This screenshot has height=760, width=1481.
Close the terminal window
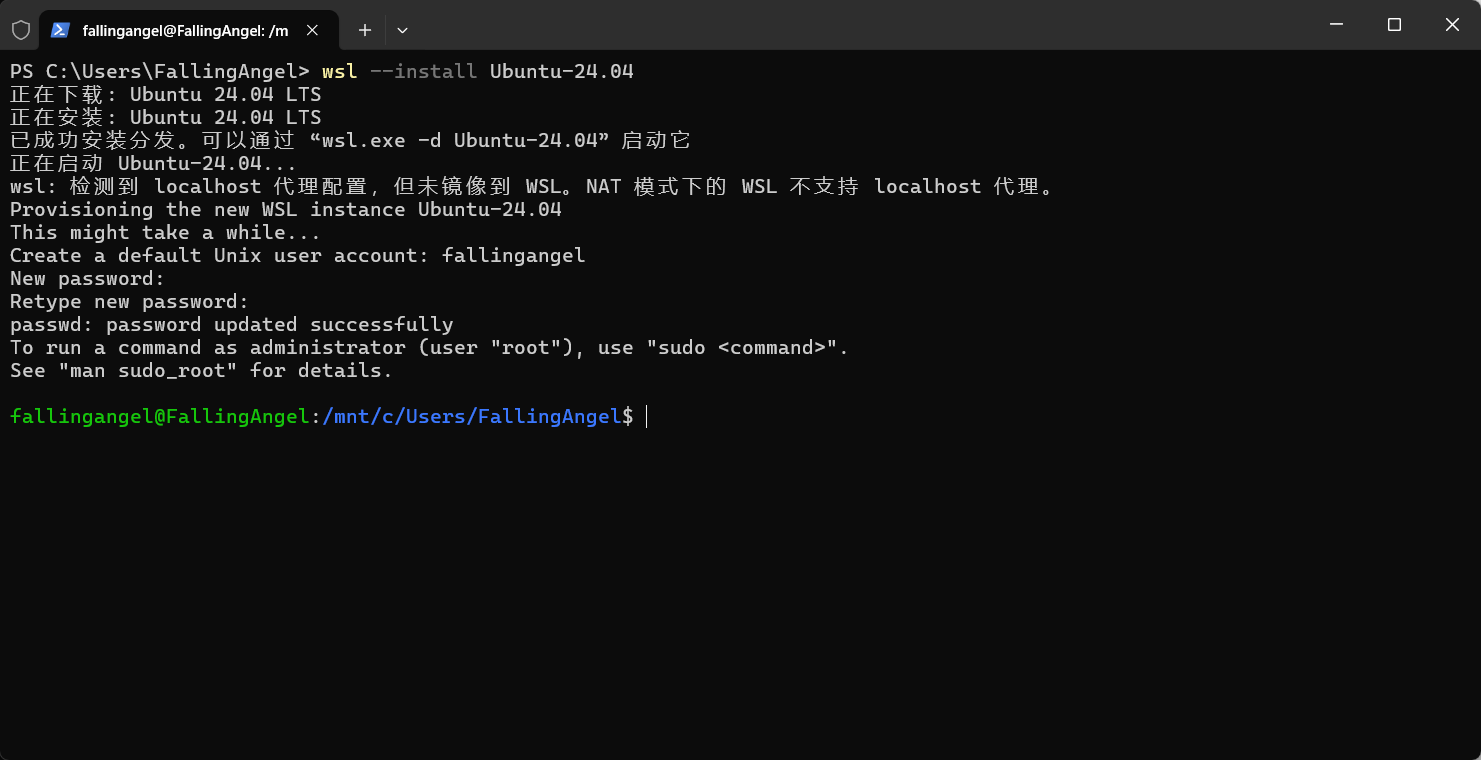1452,25
